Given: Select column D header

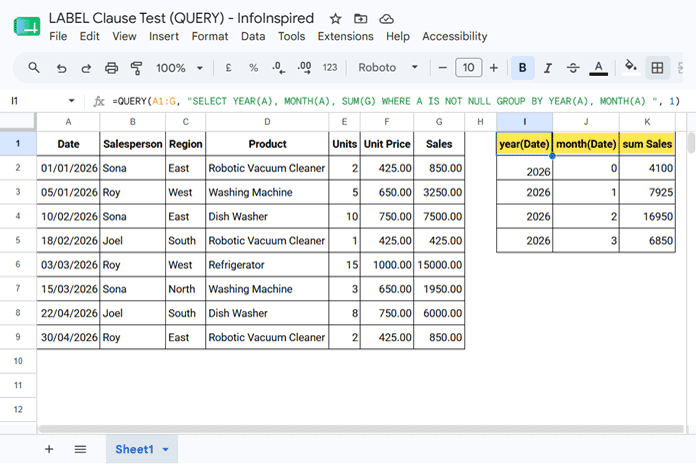Looking at the screenshot, I should (x=267, y=122).
